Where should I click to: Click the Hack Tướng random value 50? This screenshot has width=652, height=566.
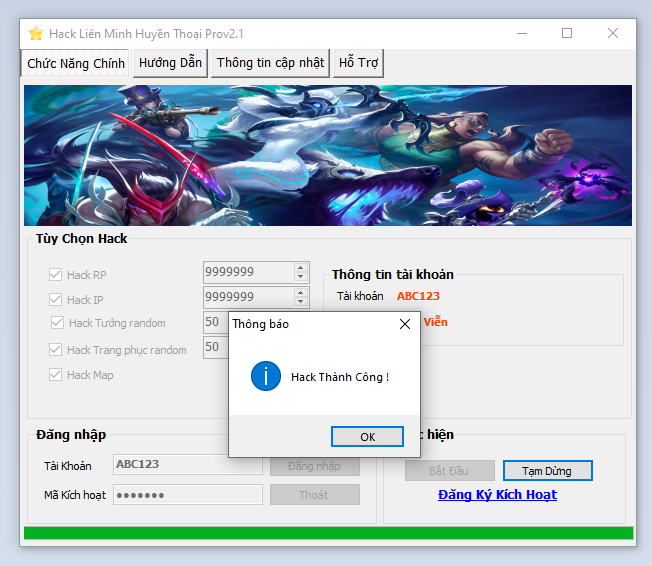tap(215, 322)
